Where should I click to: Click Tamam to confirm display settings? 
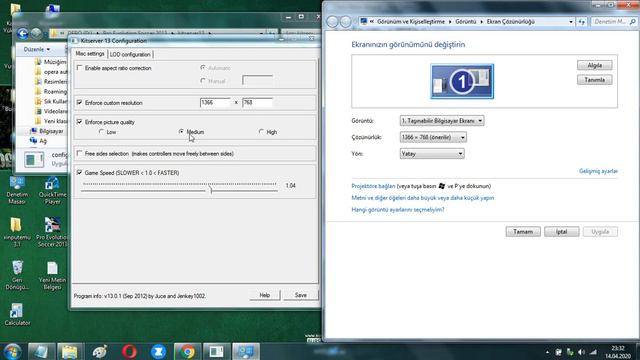pos(523,231)
